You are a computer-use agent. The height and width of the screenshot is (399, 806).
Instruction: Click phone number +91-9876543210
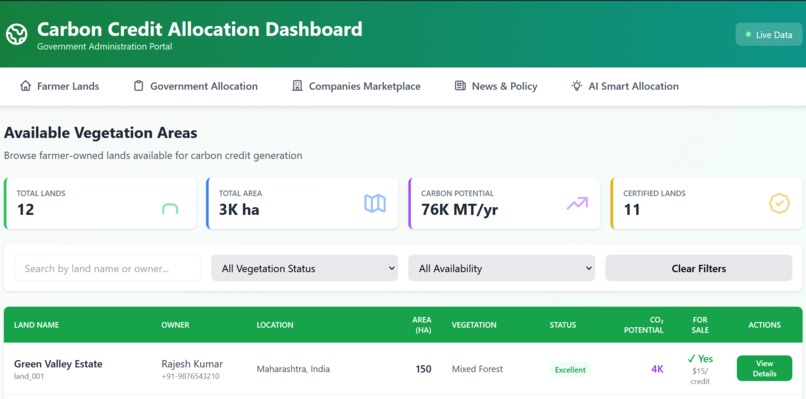click(190, 376)
